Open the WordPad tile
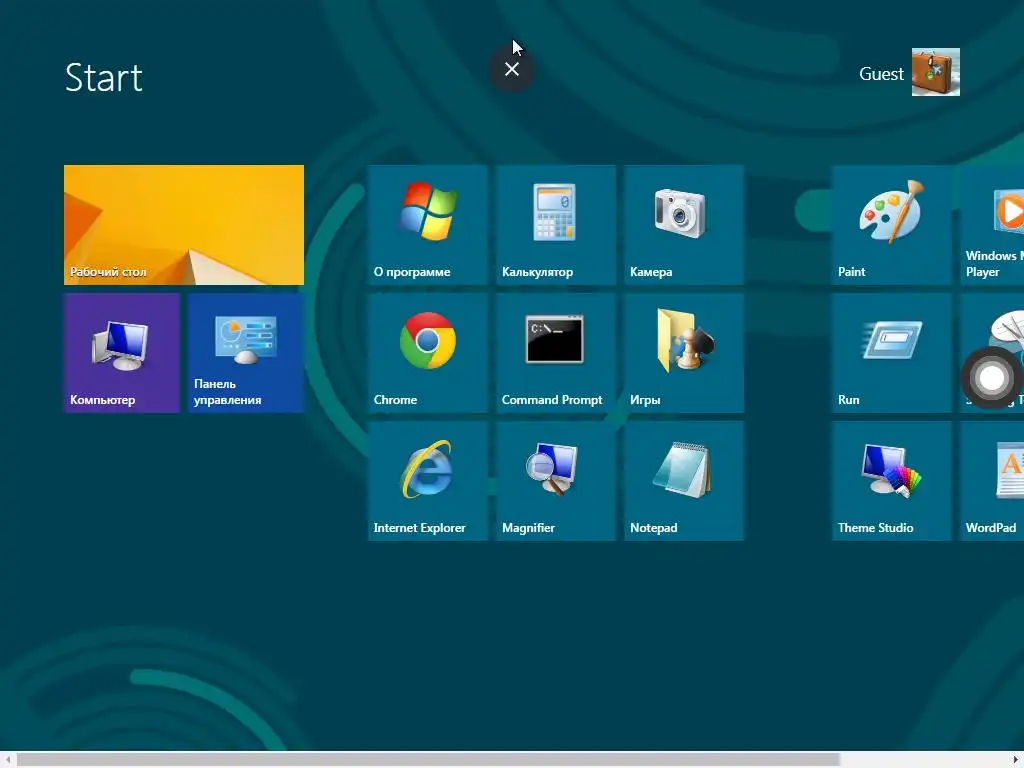Screen dimensions: 1024x768 coord(992,481)
